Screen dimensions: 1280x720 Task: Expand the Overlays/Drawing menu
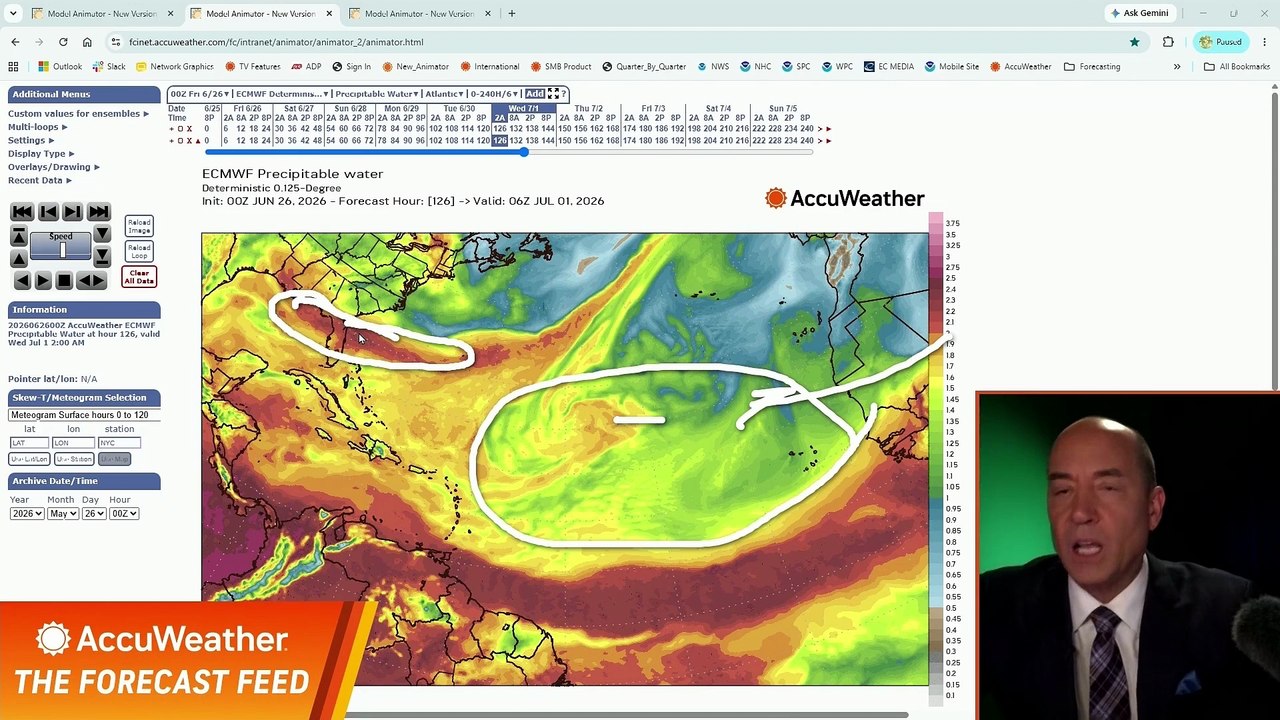coord(54,167)
